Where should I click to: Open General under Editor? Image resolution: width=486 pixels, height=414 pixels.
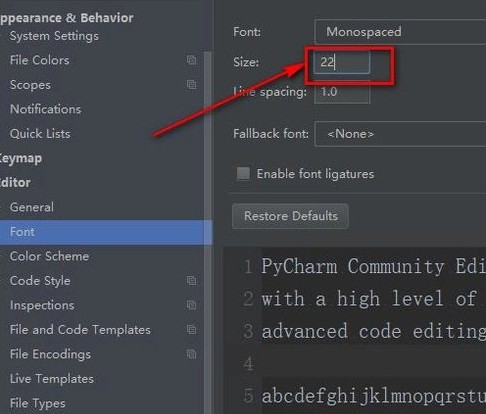pyautogui.click(x=32, y=207)
